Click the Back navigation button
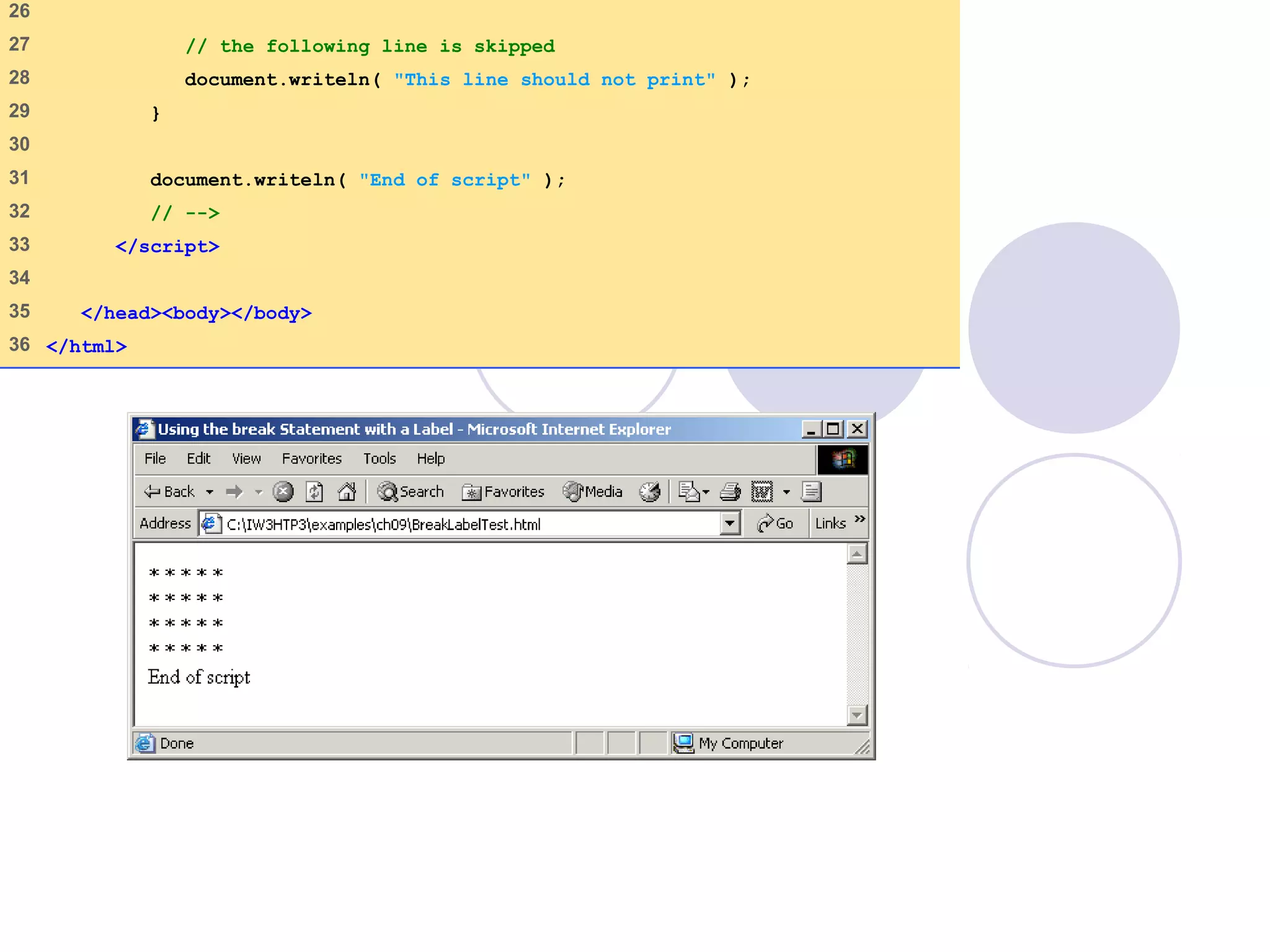 [169, 492]
